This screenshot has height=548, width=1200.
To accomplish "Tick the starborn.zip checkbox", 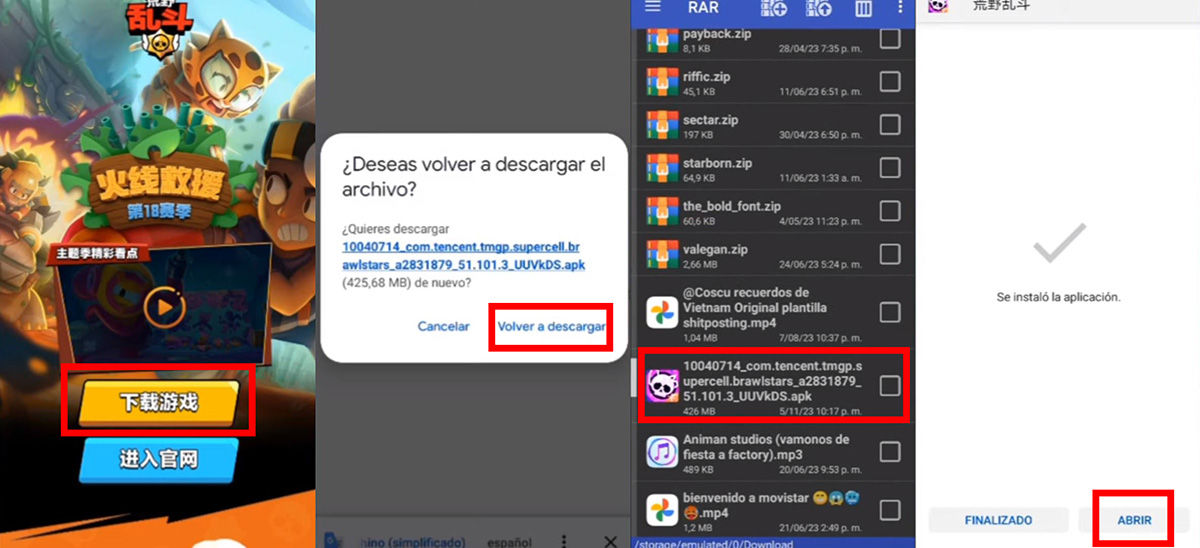I will pyautogui.click(x=889, y=168).
